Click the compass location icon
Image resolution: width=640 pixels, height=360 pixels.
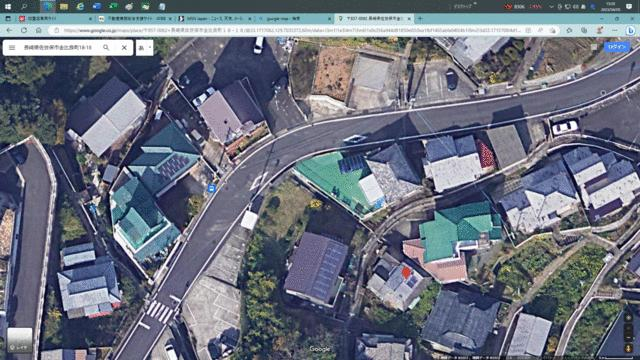629,318
